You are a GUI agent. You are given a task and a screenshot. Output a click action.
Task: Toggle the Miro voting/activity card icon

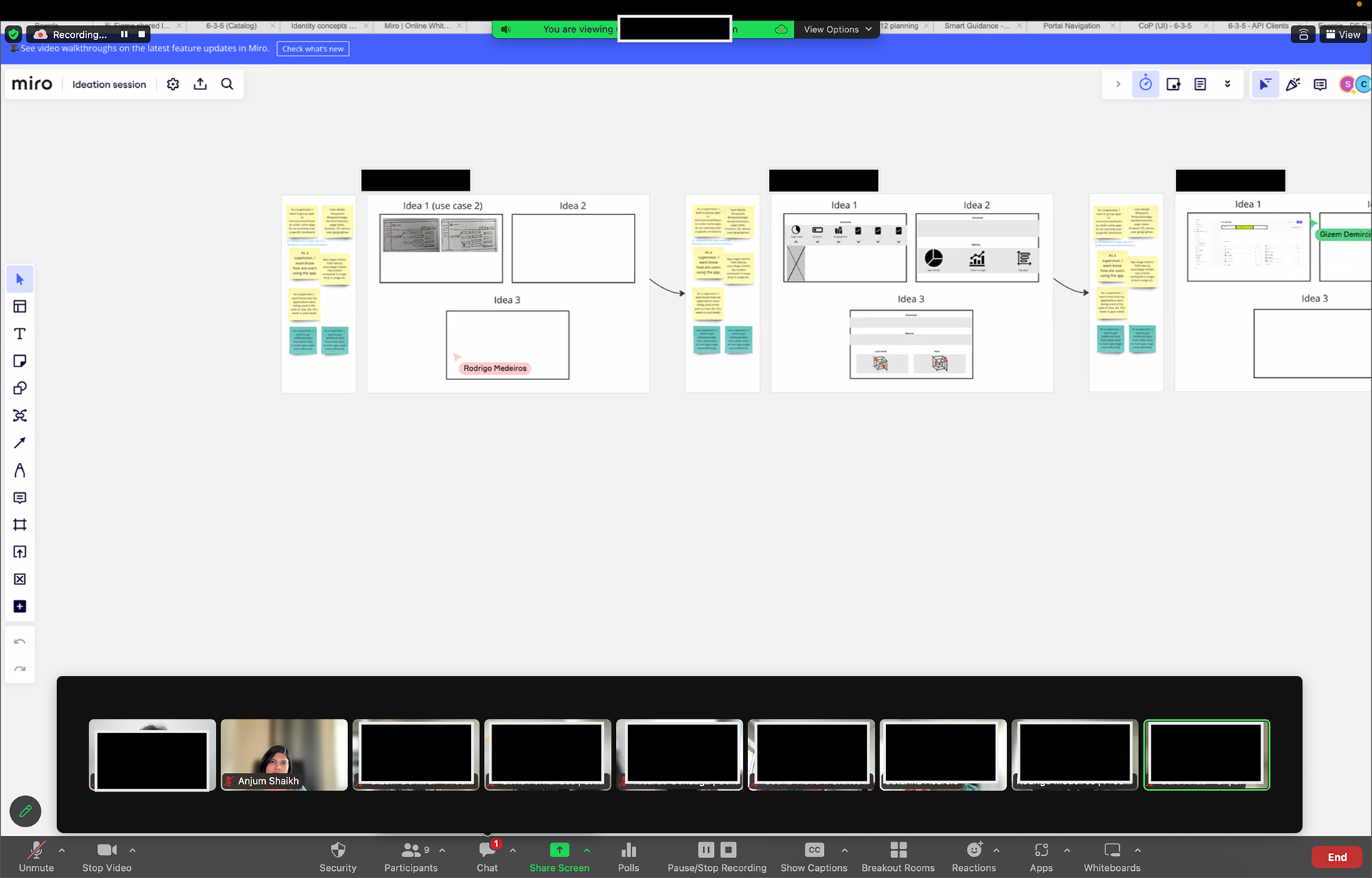(x=1173, y=84)
